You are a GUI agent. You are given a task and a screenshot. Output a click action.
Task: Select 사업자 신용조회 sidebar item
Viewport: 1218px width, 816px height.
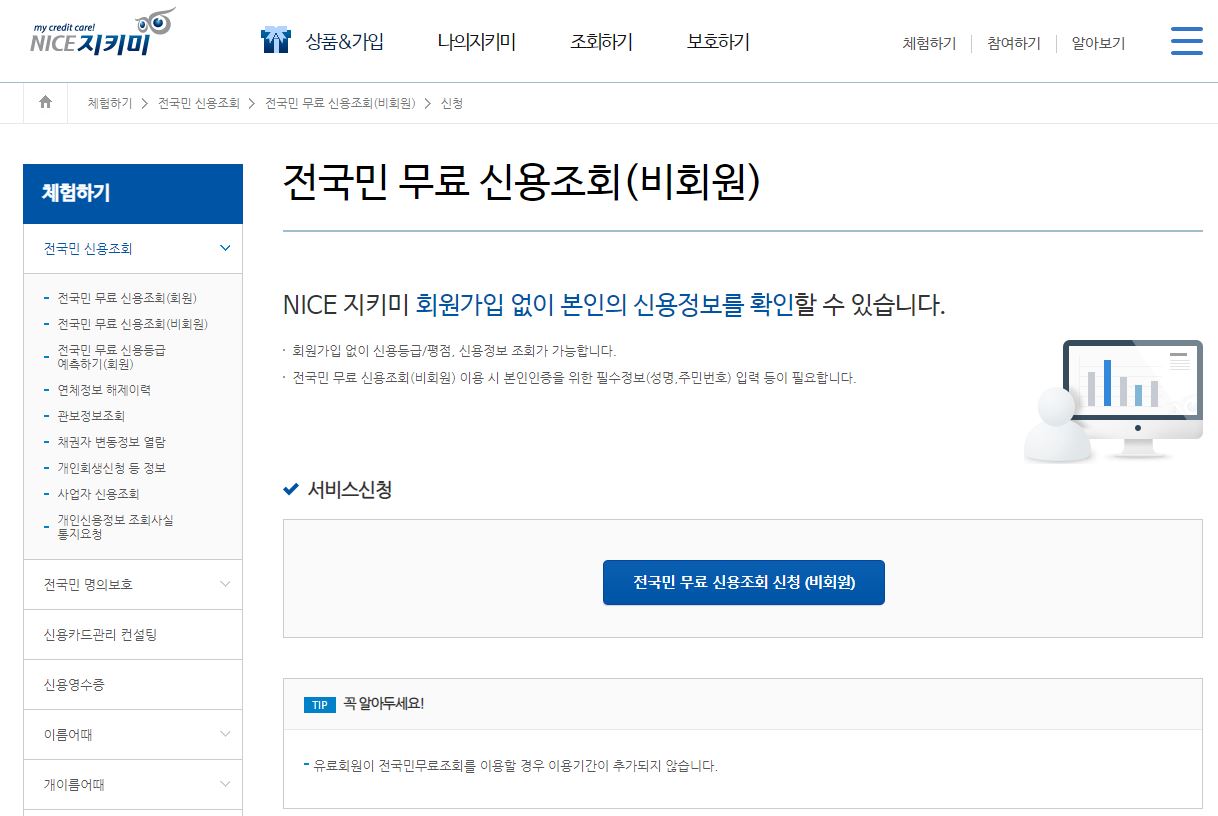pyautogui.click(x=98, y=494)
